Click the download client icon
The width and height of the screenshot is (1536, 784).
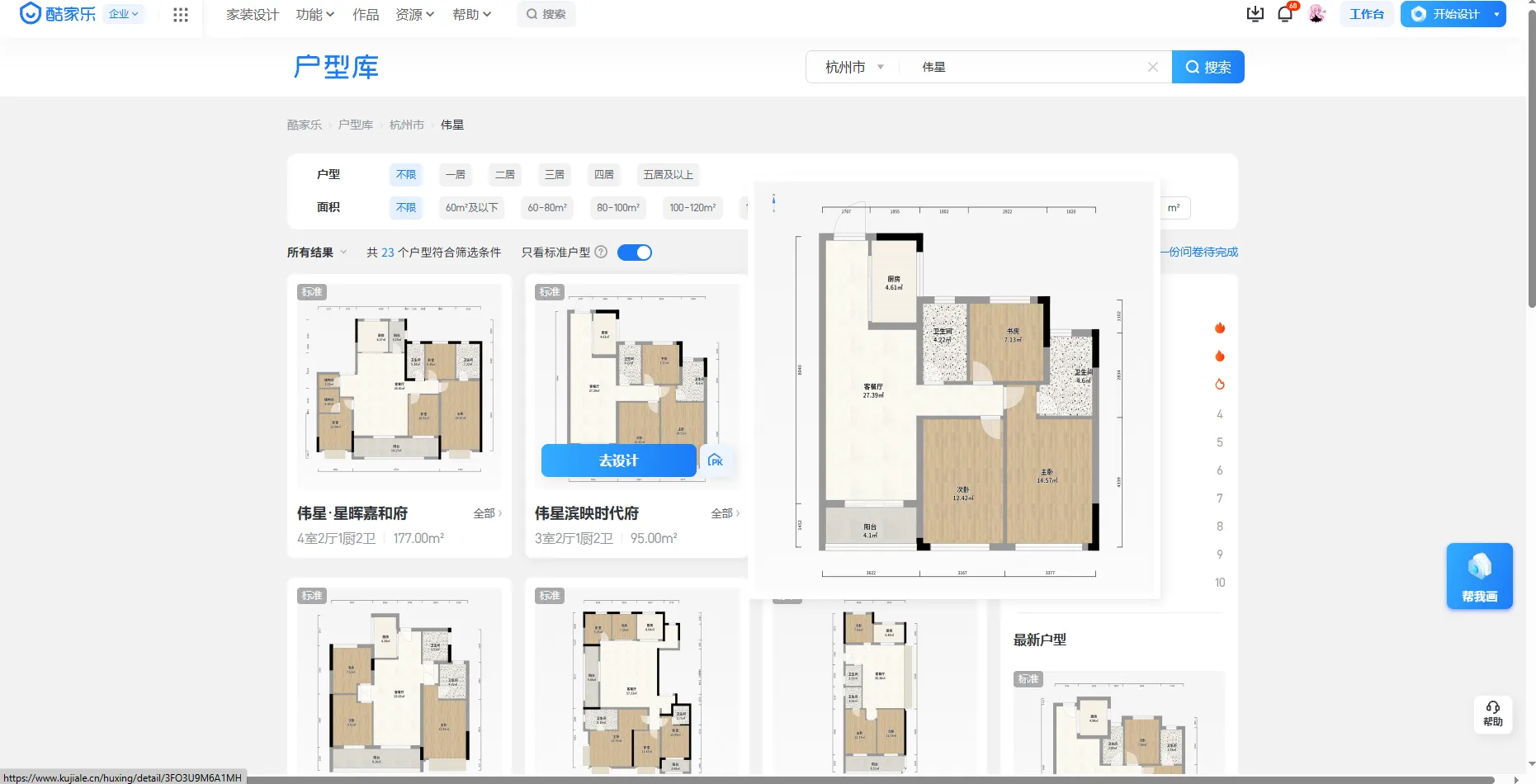point(1255,14)
